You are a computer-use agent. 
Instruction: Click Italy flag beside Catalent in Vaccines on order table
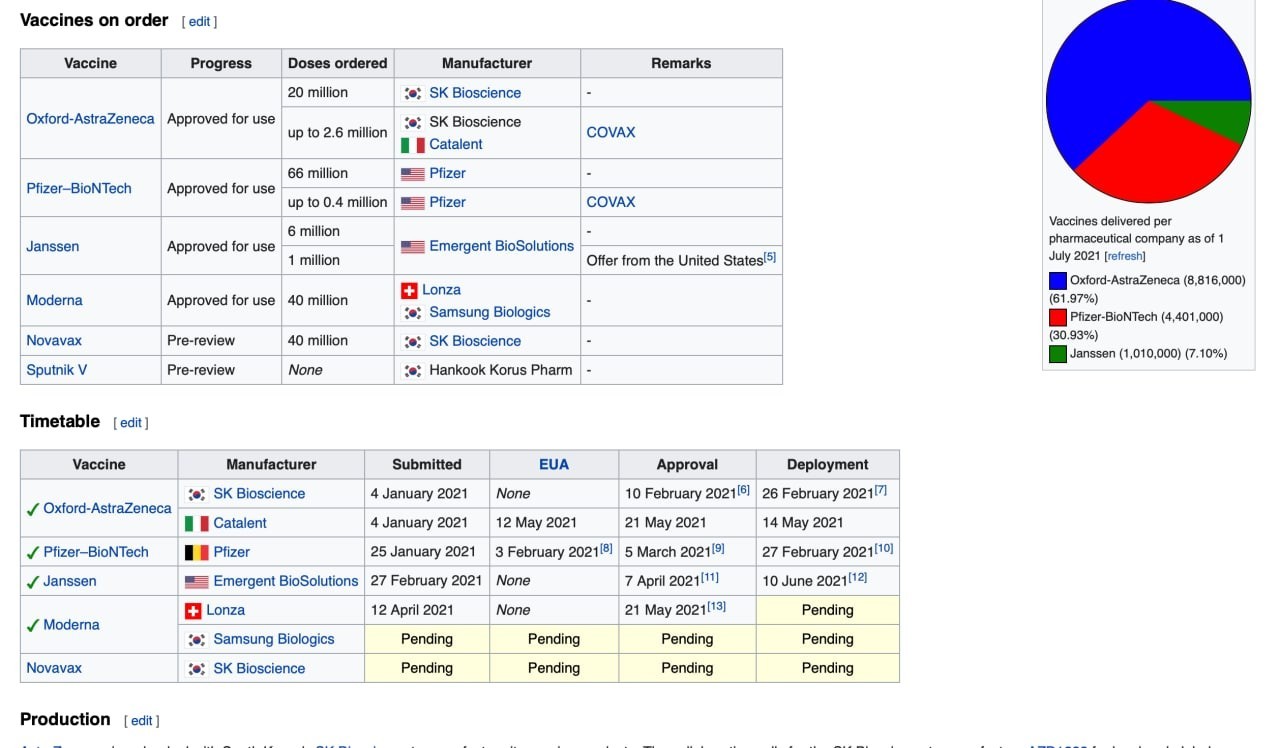[x=412, y=144]
